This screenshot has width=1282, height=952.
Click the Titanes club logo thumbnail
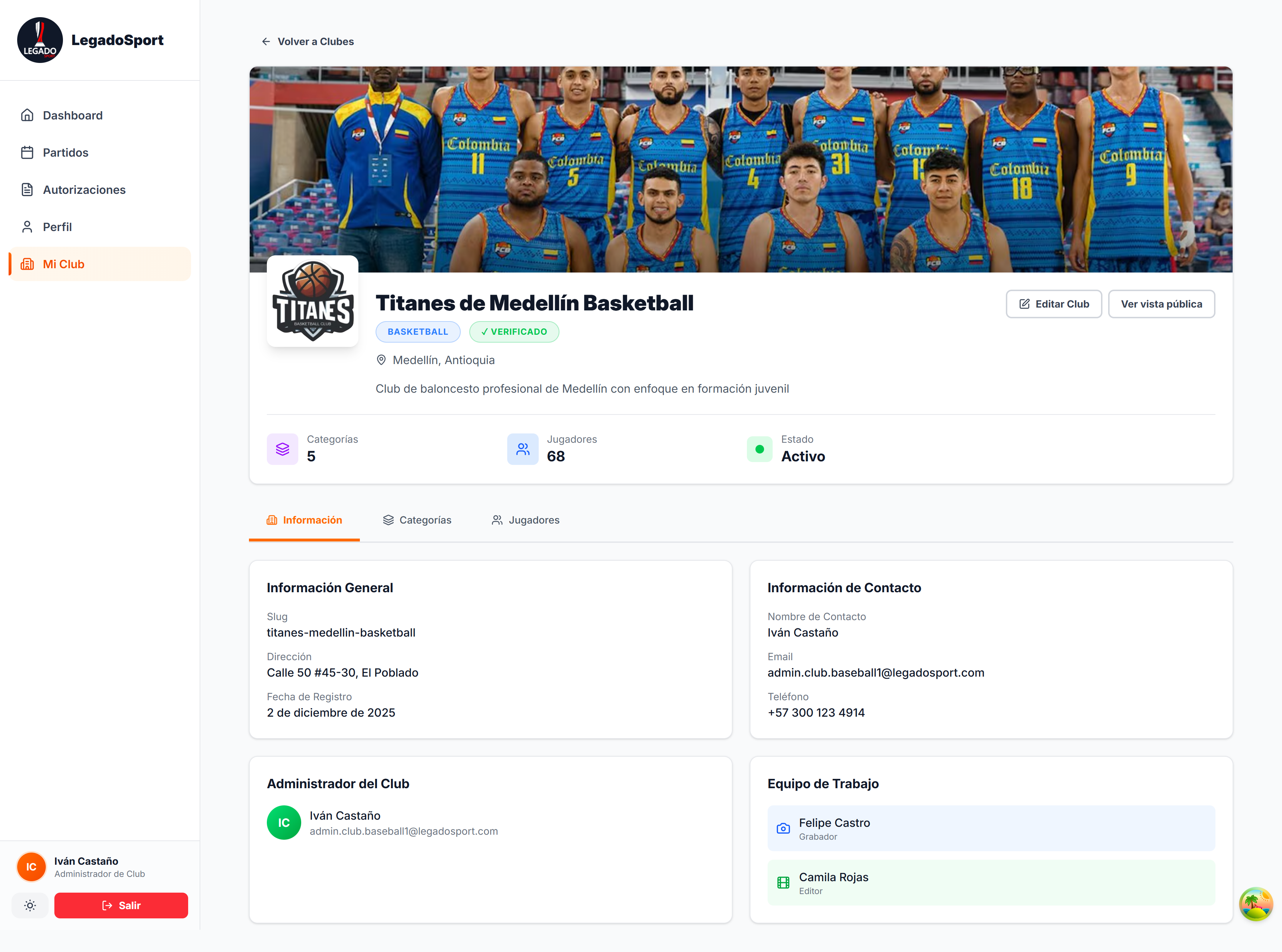(312, 301)
